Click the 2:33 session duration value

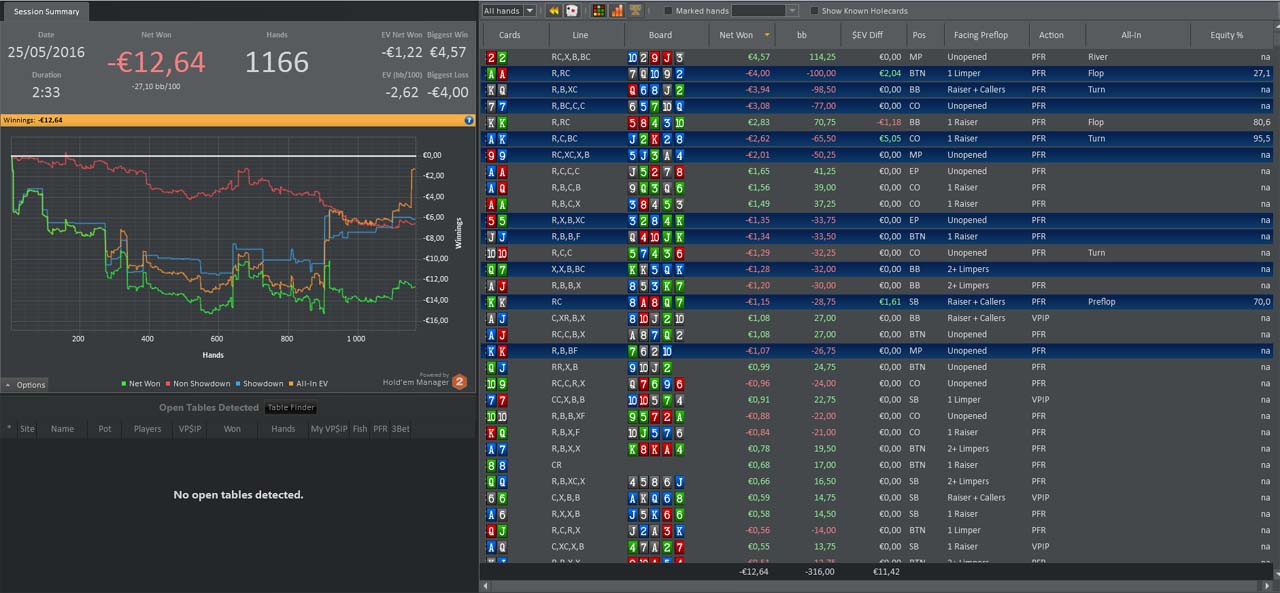pos(46,92)
